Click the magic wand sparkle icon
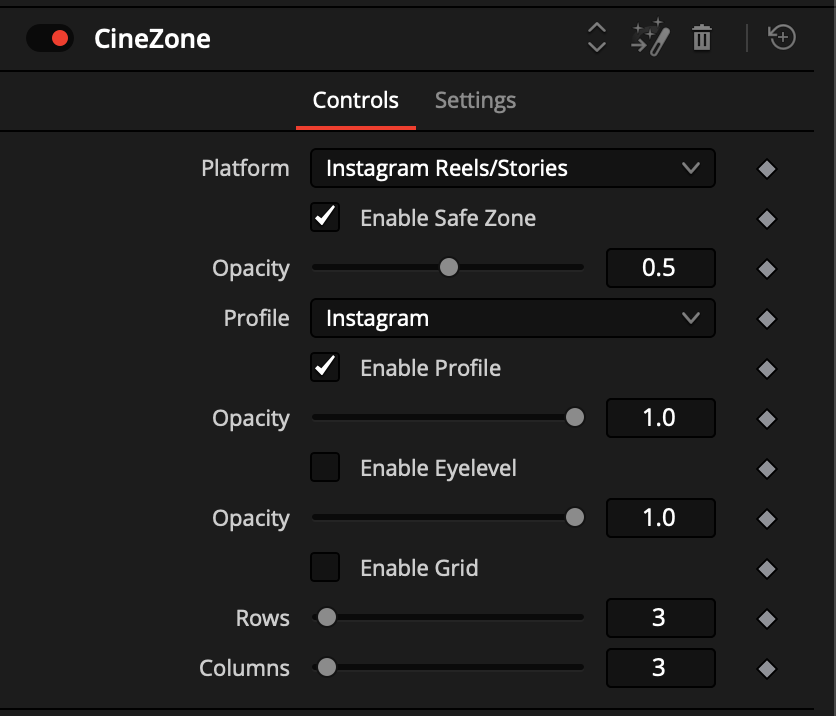The image size is (836, 716). click(650, 37)
